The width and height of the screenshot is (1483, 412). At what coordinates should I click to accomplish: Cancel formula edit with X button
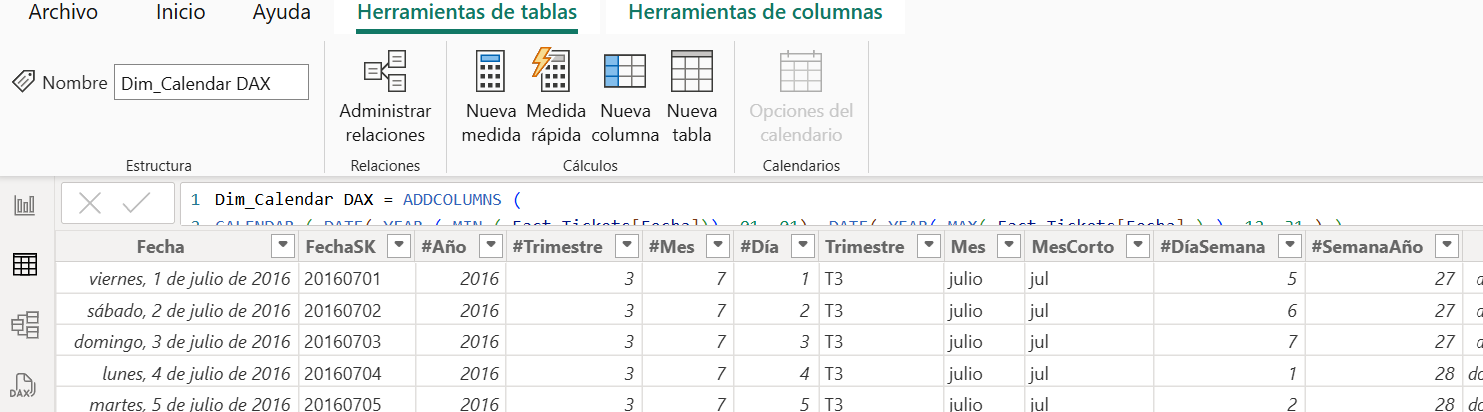[x=90, y=204]
